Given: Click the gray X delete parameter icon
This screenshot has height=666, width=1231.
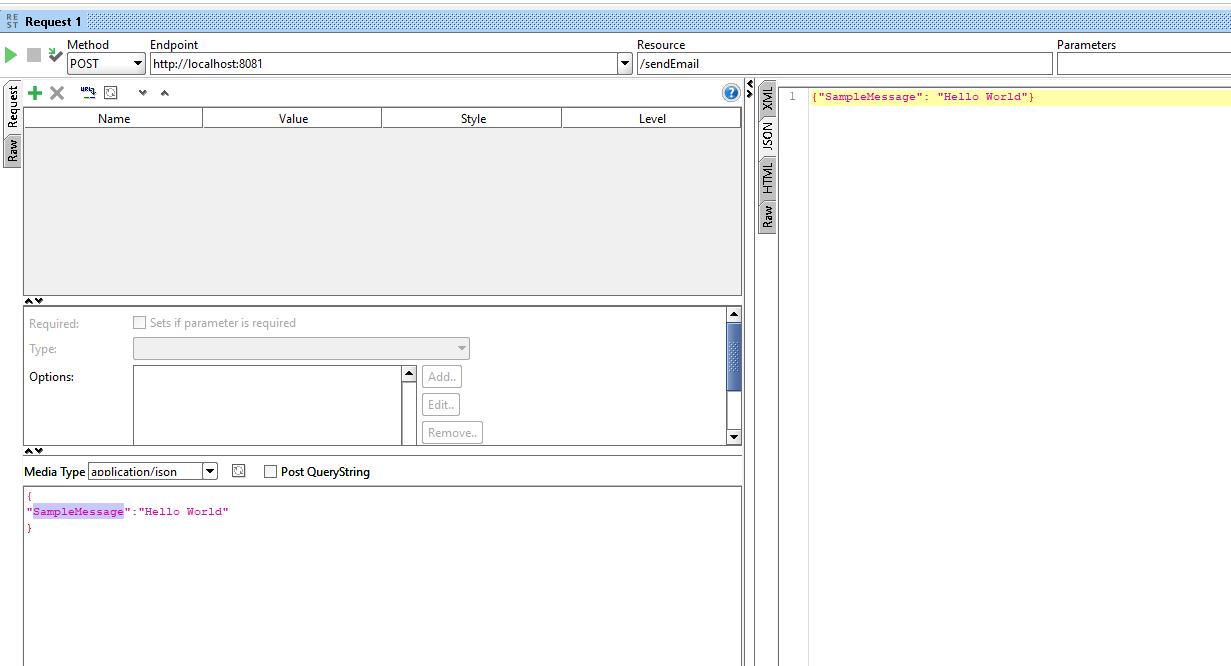Looking at the screenshot, I should (57, 93).
